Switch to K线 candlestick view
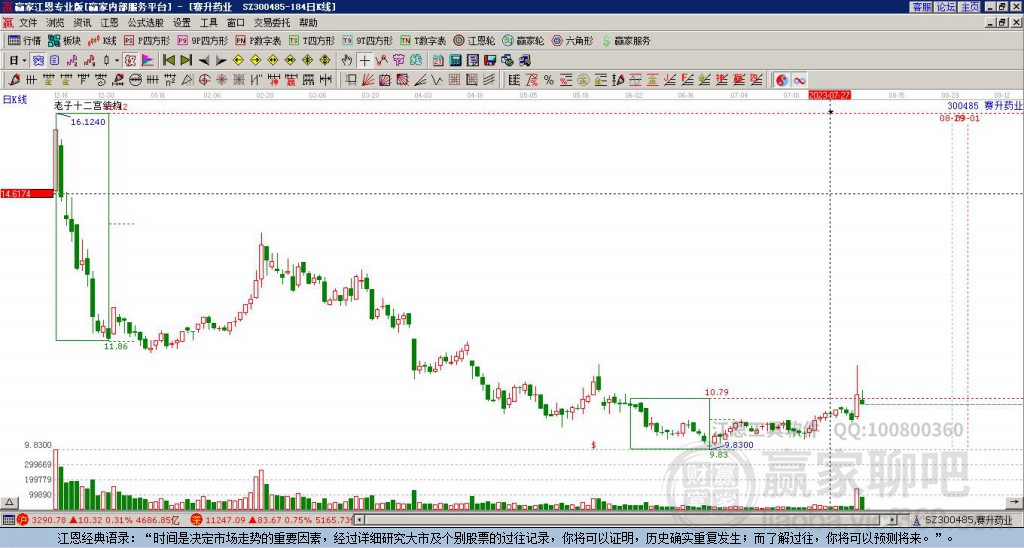This screenshot has height=548, width=1024. pyautogui.click(x=102, y=40)
